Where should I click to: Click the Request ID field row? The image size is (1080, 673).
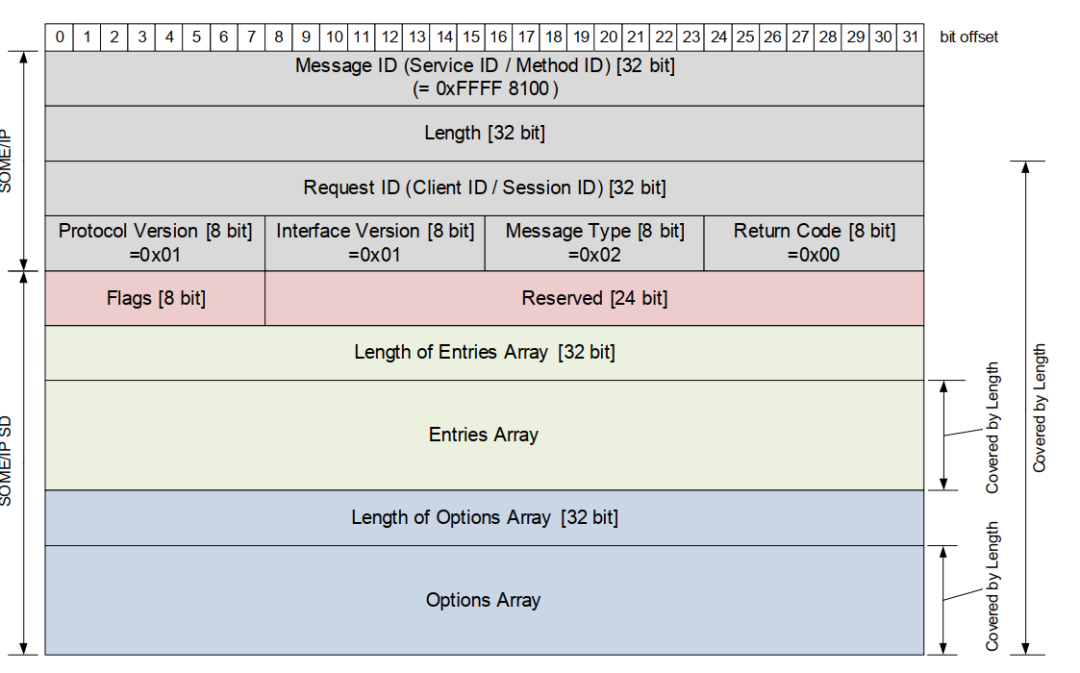click(x=484, y=188)
